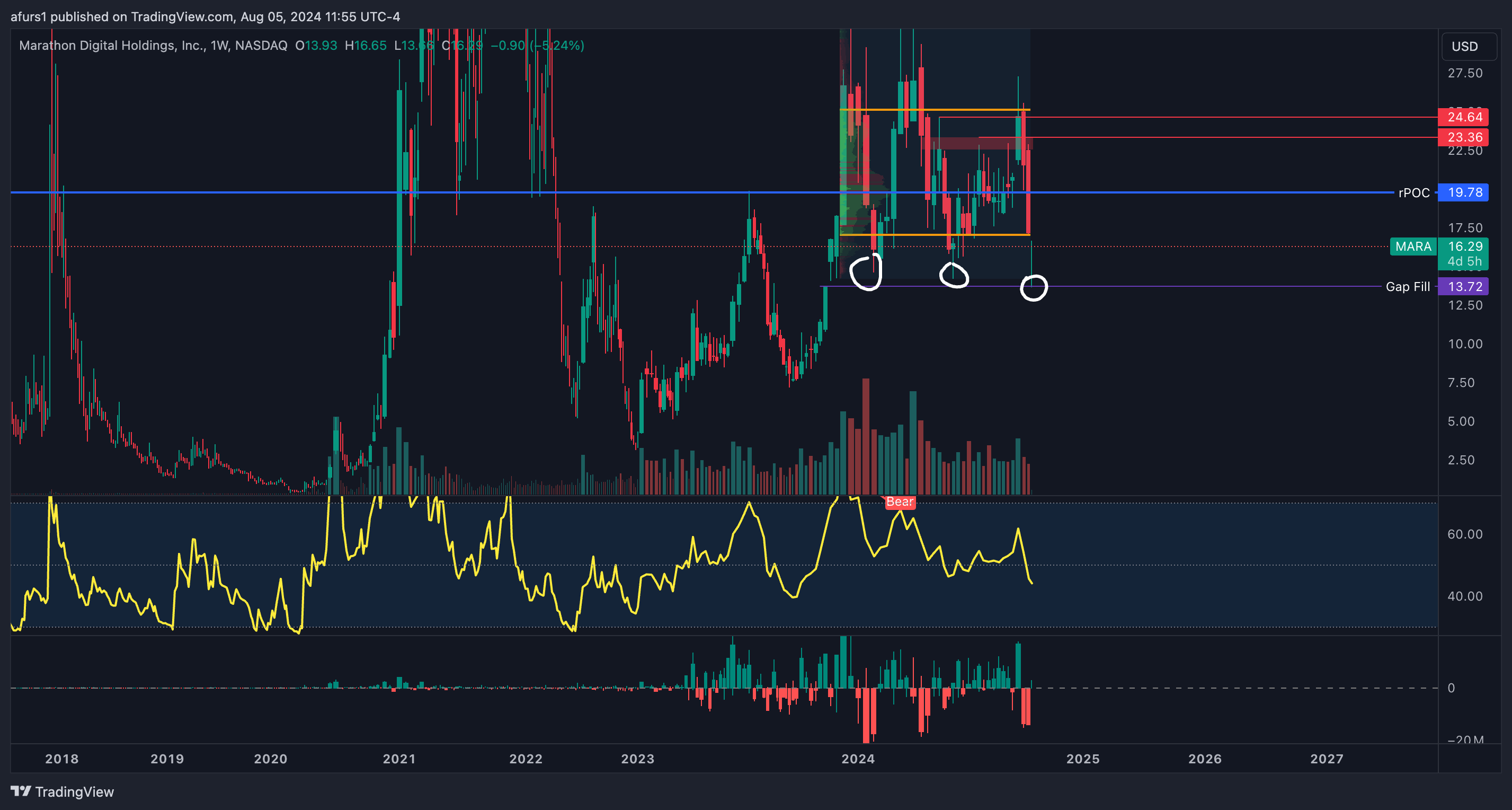Click the 60.00 RSI axis label

coord(1465,534)
